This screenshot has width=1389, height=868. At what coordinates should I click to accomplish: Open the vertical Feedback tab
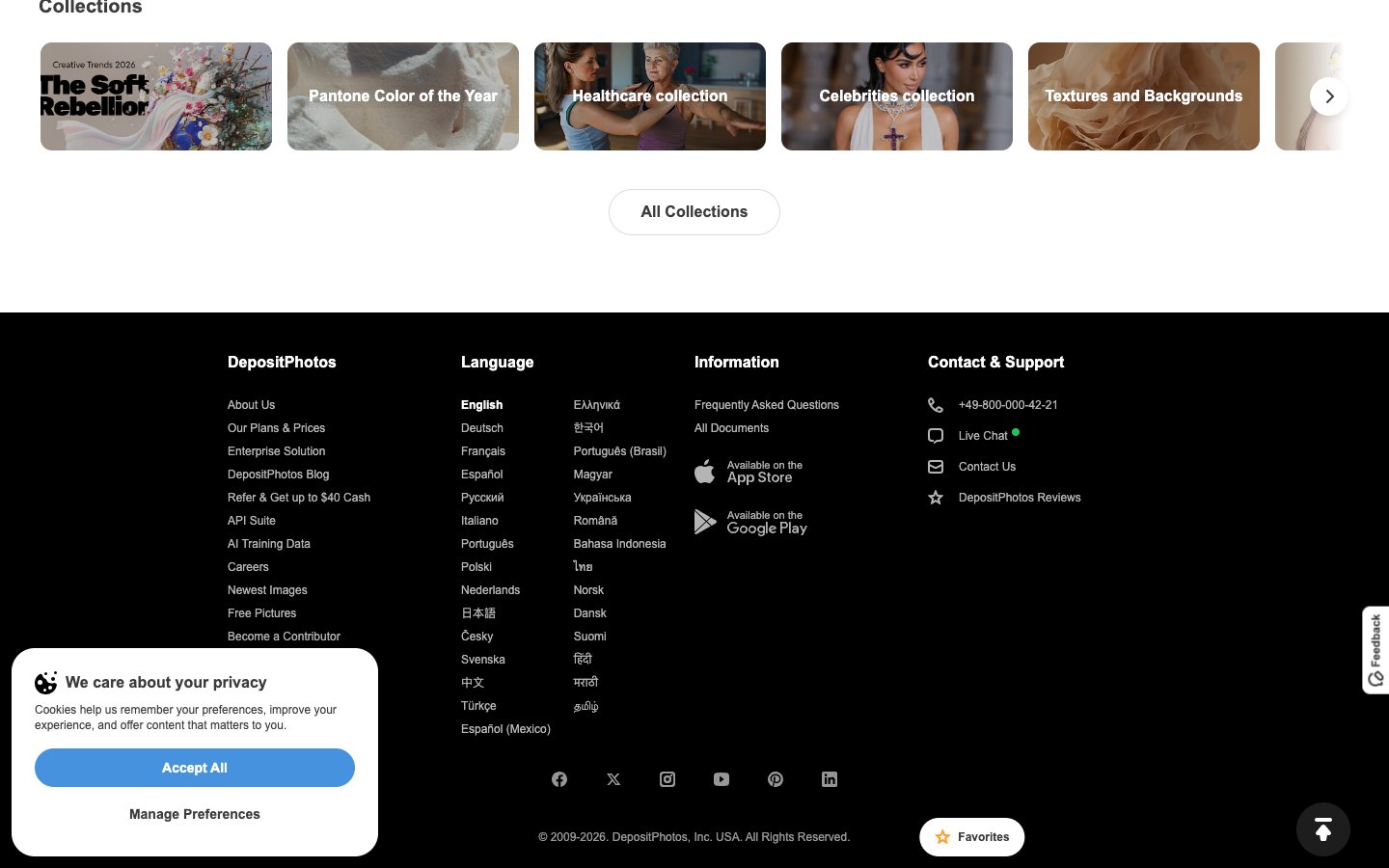point(1375,650)
